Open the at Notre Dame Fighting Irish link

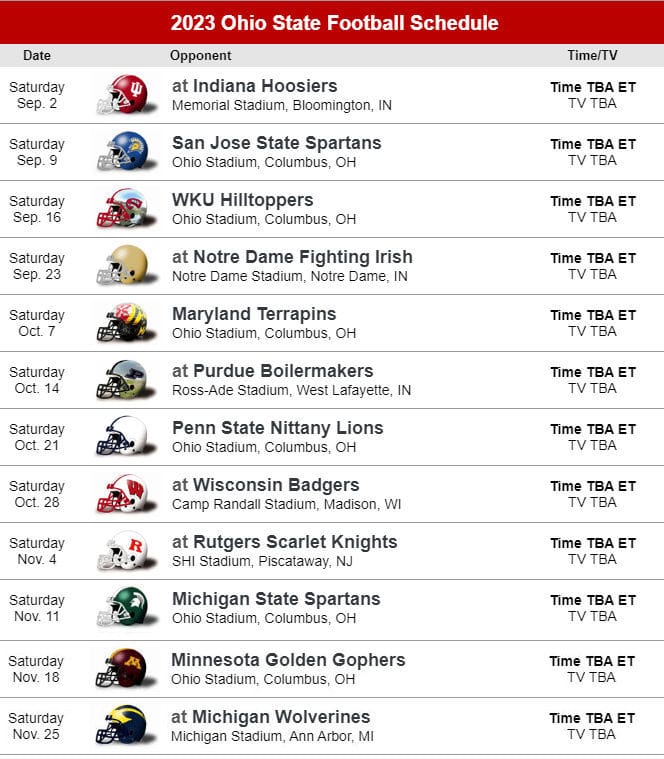tap(292, 257)
